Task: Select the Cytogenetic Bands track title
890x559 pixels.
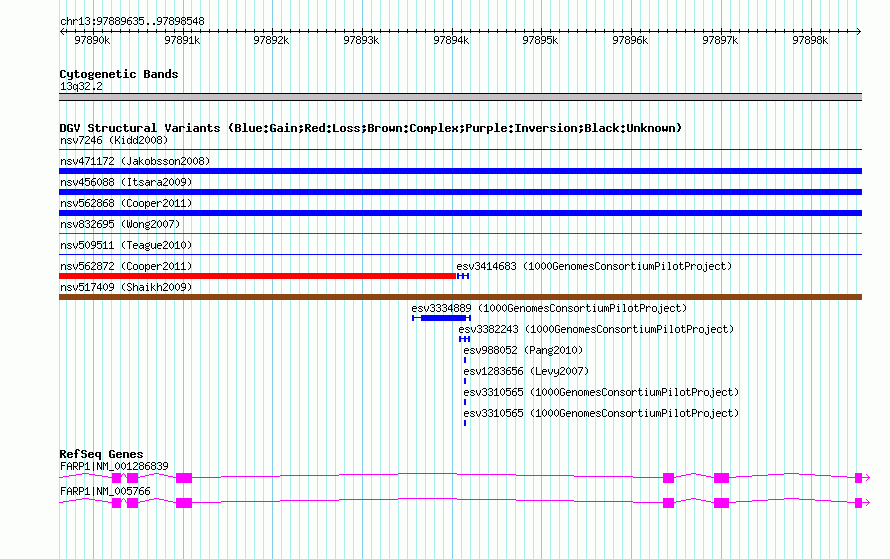Action: click(119, 74)
